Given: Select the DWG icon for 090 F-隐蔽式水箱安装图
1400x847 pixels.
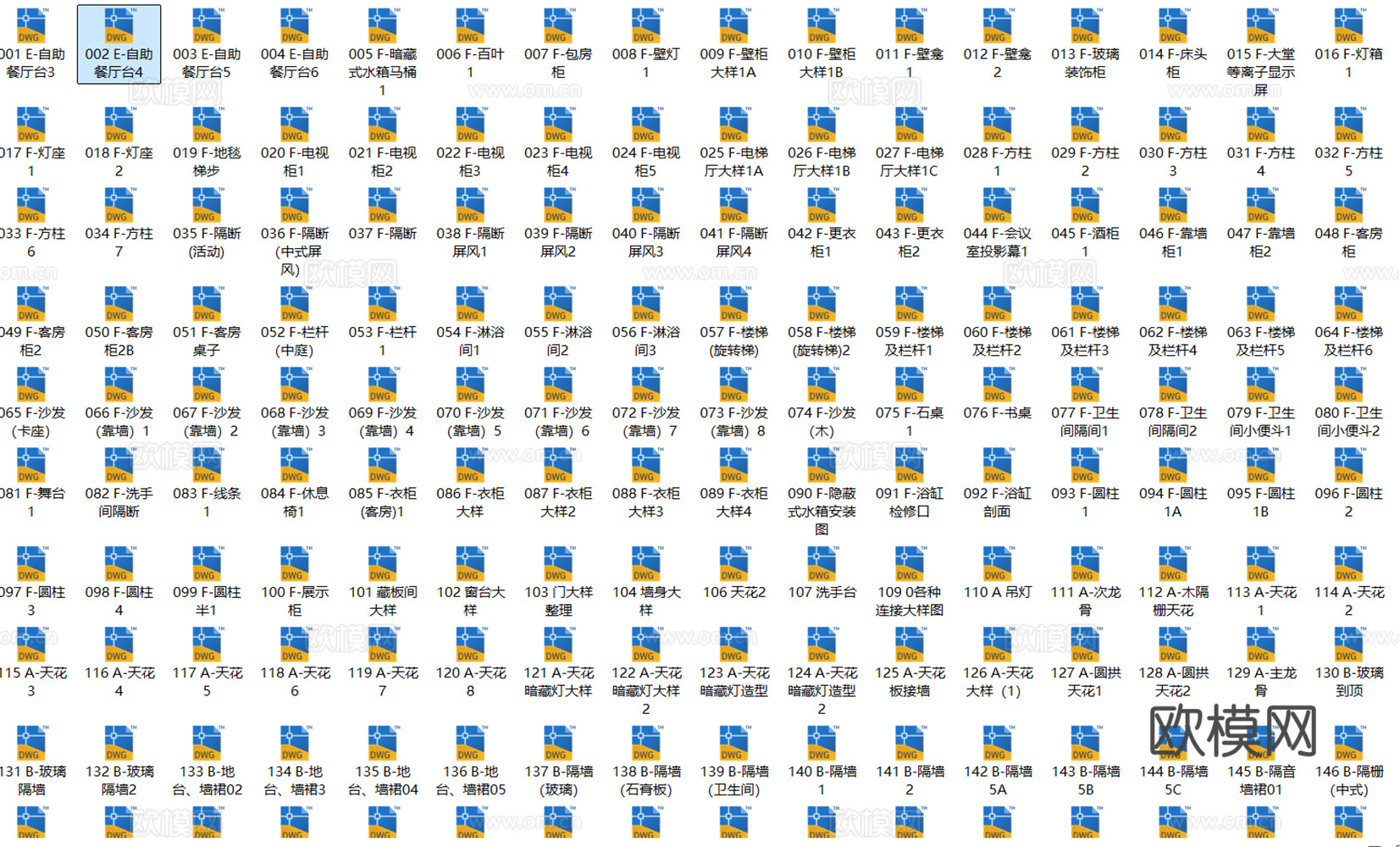Looking at the screenshot, I should click(x=822, y=465).
